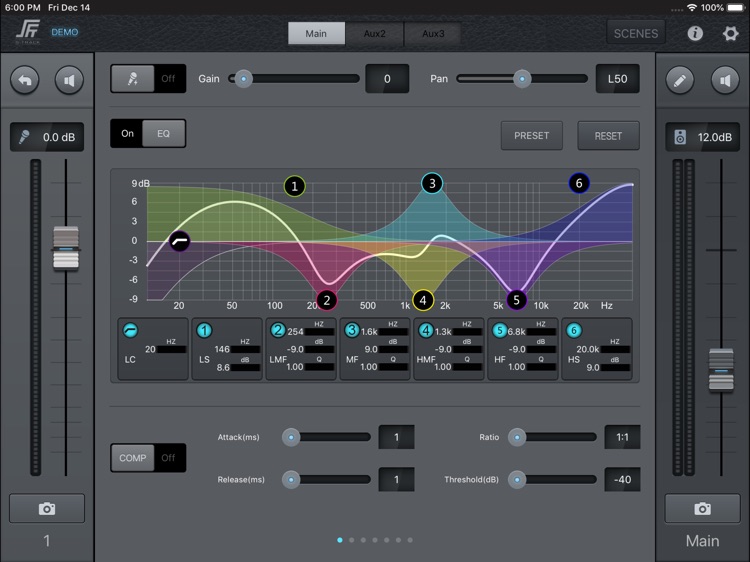This screenshot has height=562, width=750.
Task: Toggle the EQ On switch
Action: click(148, 133)
